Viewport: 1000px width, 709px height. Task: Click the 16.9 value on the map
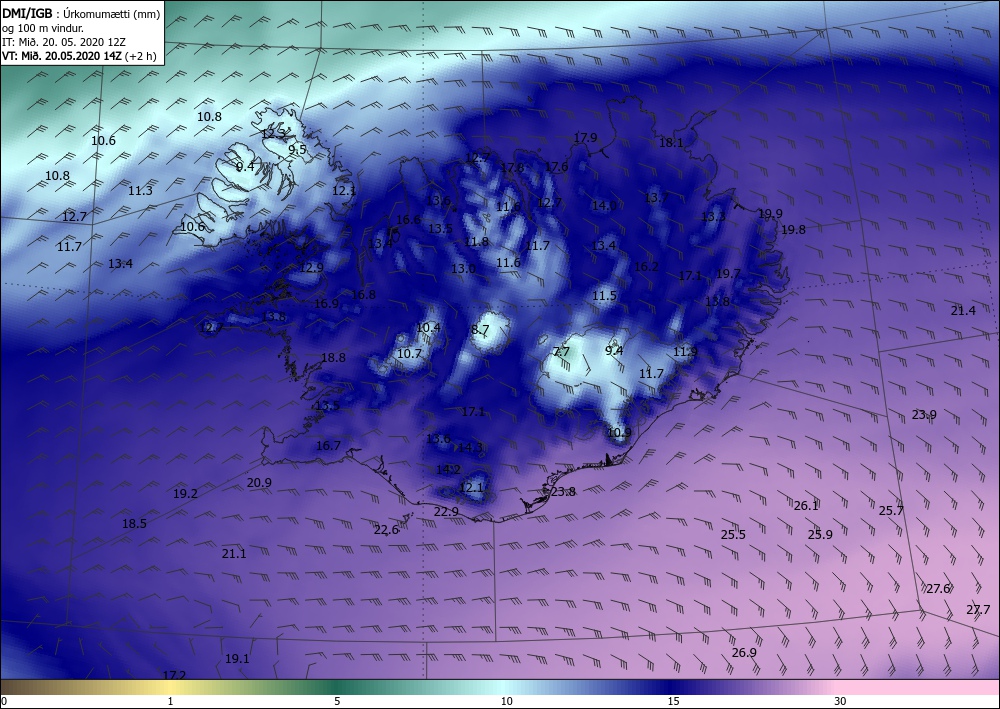coord(327,303)
